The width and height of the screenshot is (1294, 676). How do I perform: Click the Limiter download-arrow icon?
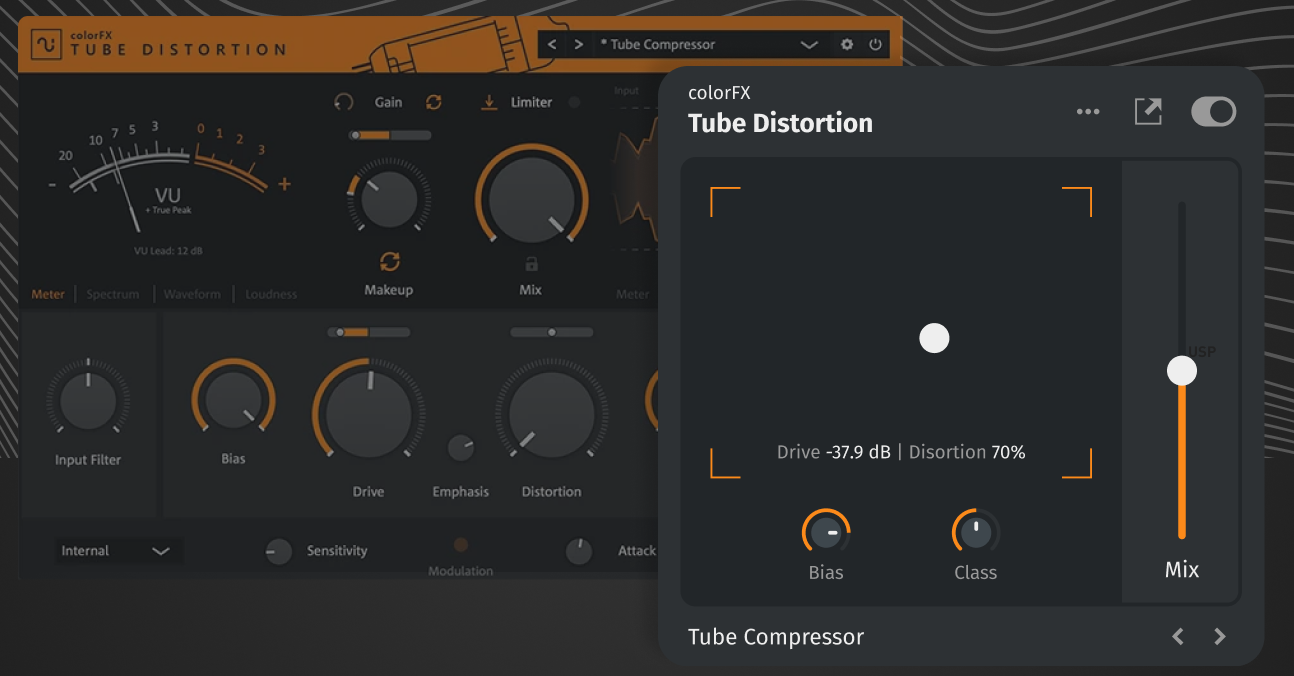489,102
